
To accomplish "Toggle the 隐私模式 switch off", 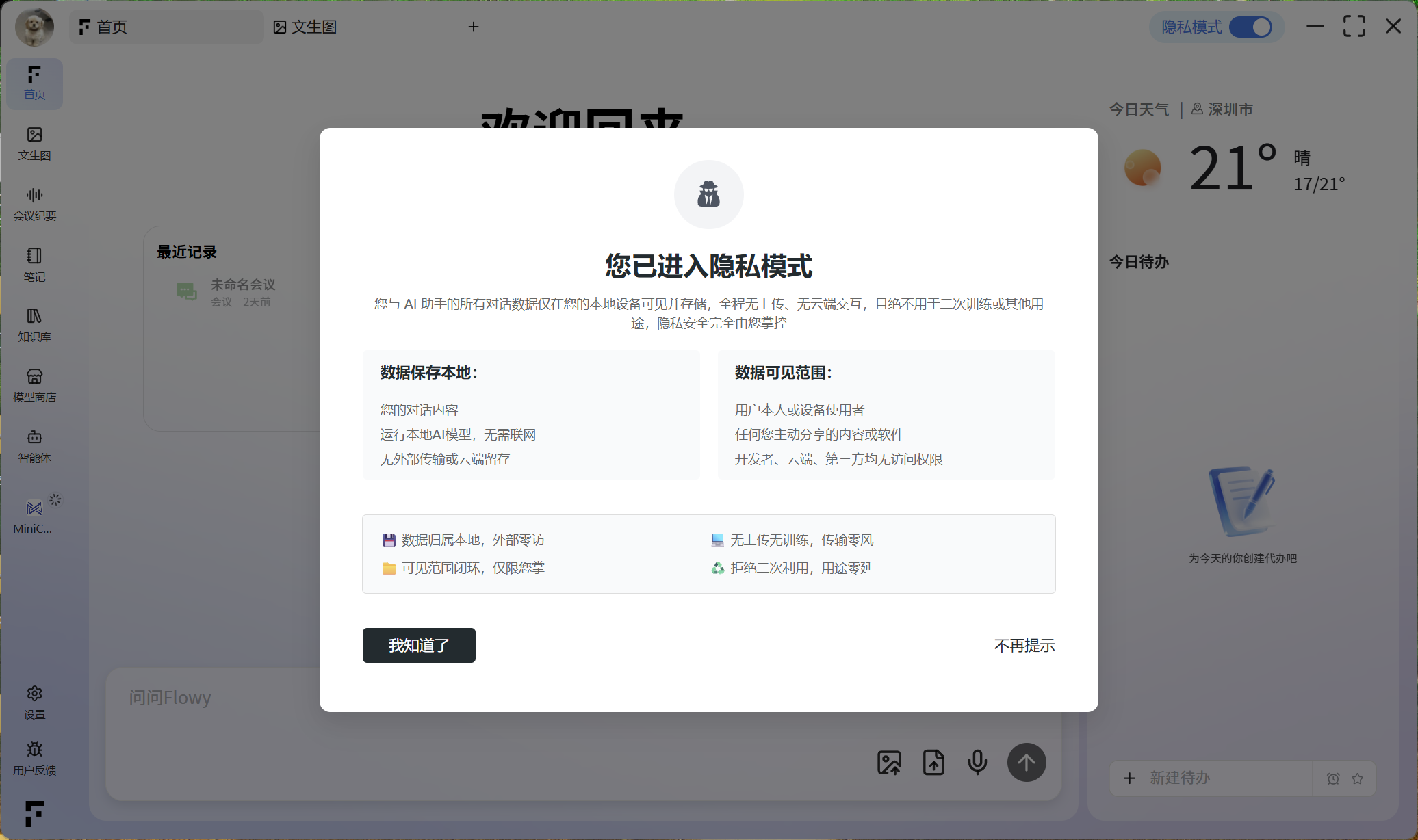I will (x=1250, y=27).
